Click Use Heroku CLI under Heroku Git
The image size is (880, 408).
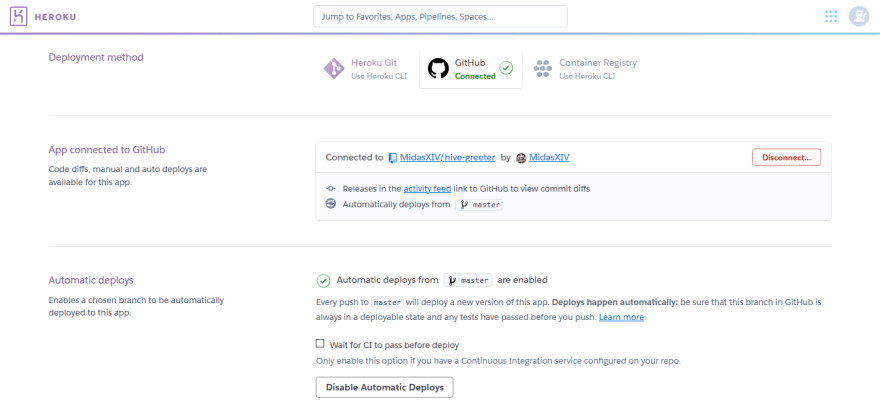pyautogui.click(x=379, y=76)
